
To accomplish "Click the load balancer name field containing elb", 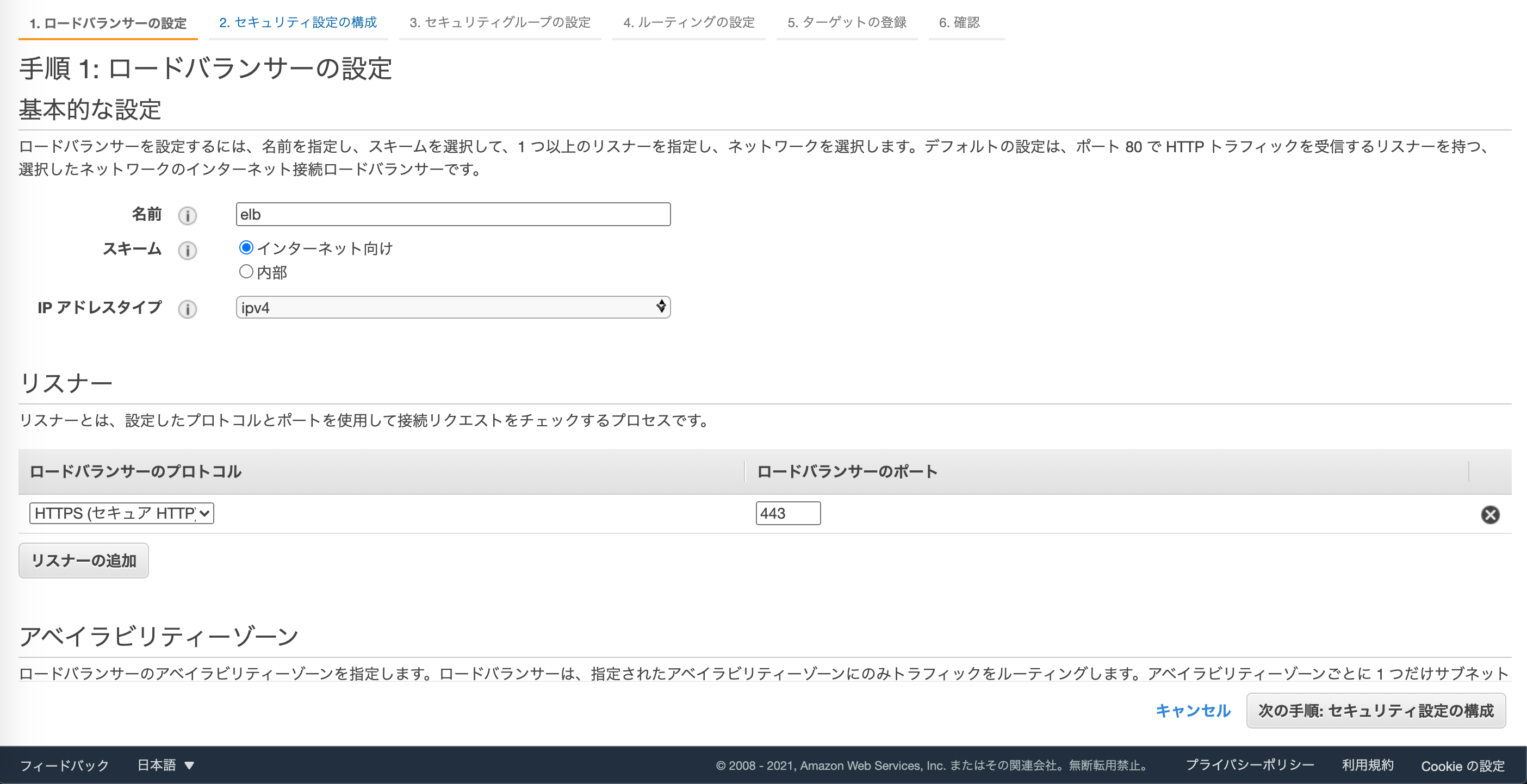I will tap(453, 215).
